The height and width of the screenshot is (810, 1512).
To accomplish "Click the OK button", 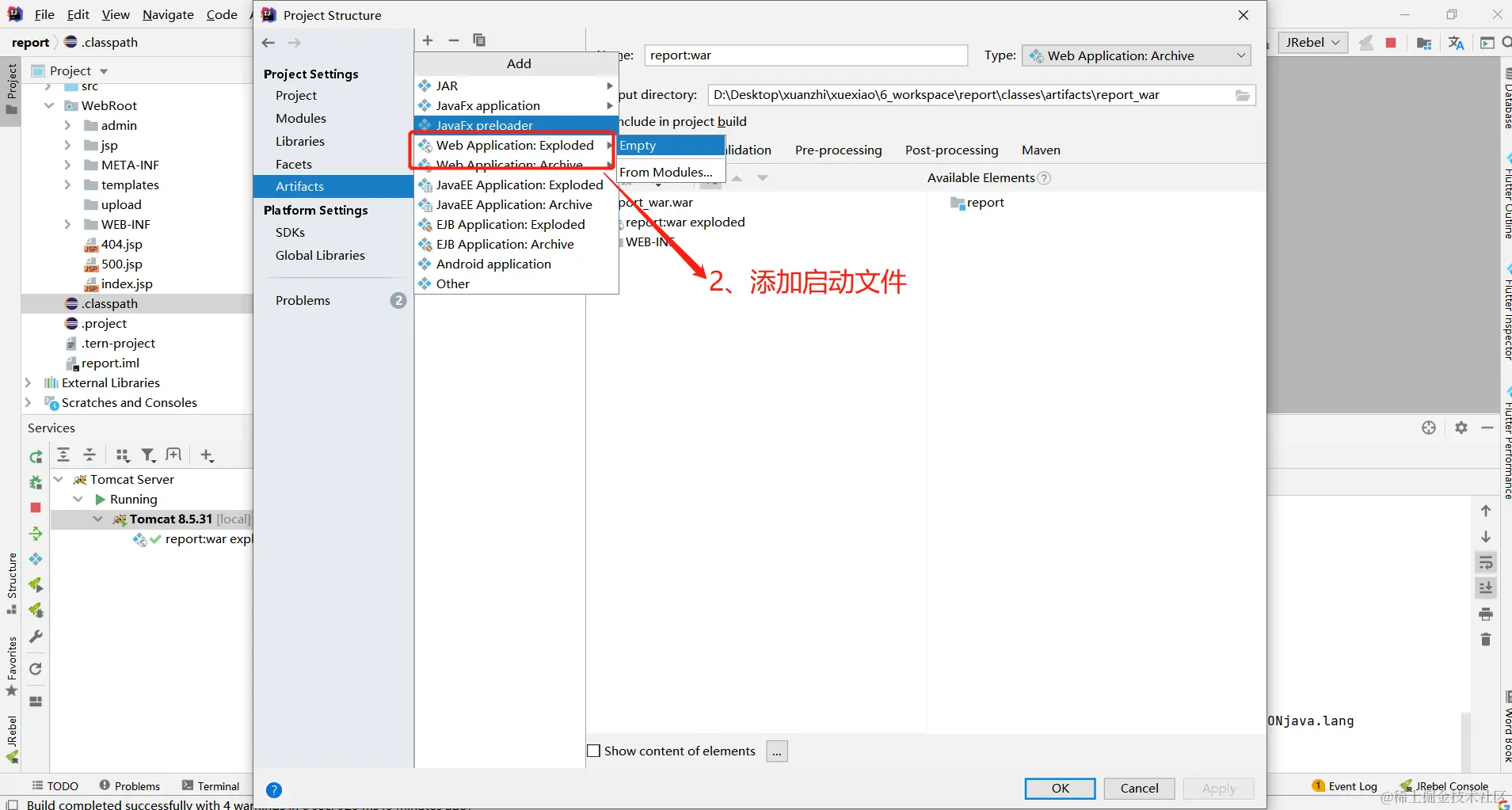I will (1061, 789).
